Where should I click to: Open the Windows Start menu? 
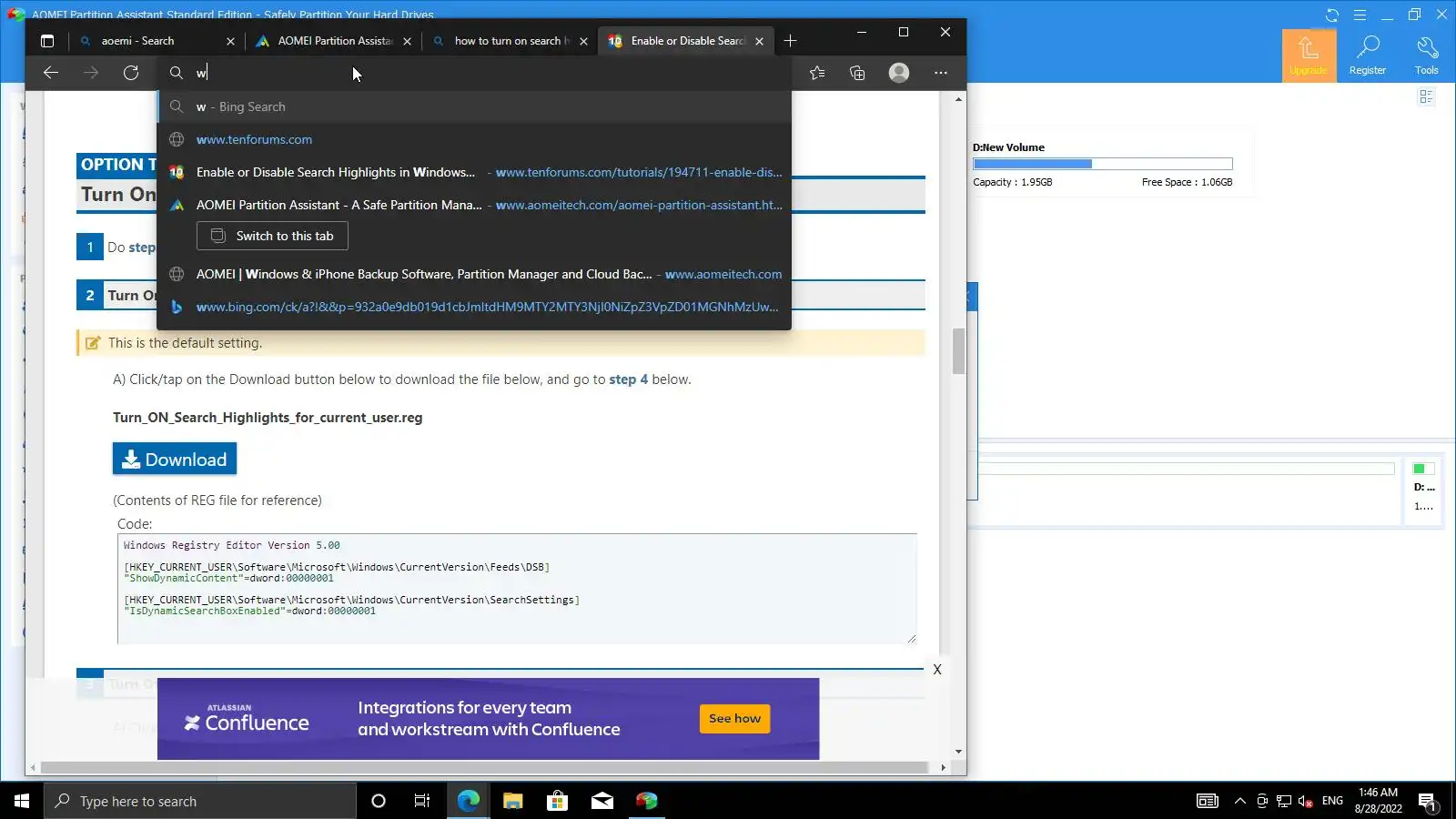tap(22, 801)
